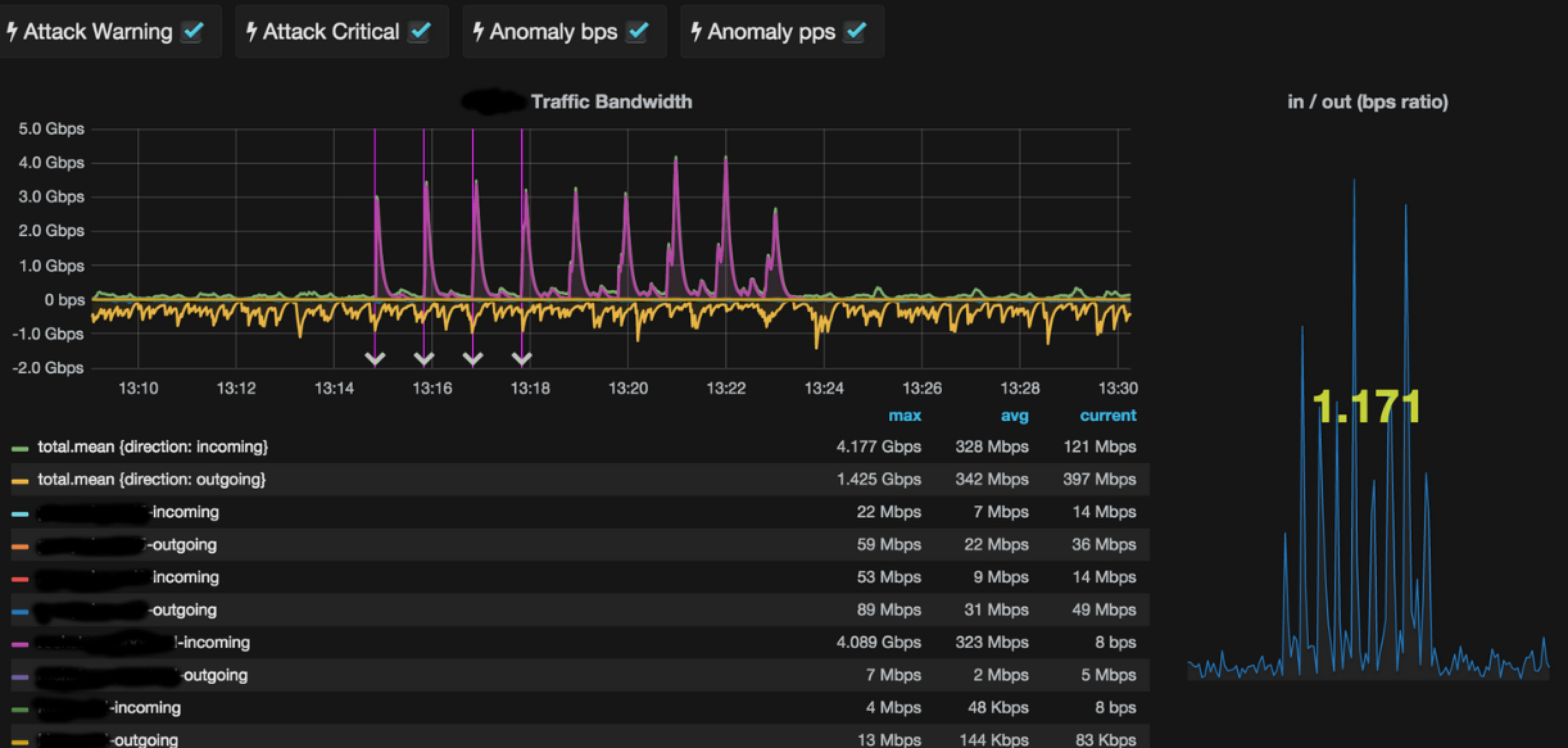Click yellow swatch of total.mean outgoing
1568x748 pixels.
pos(20,481)
